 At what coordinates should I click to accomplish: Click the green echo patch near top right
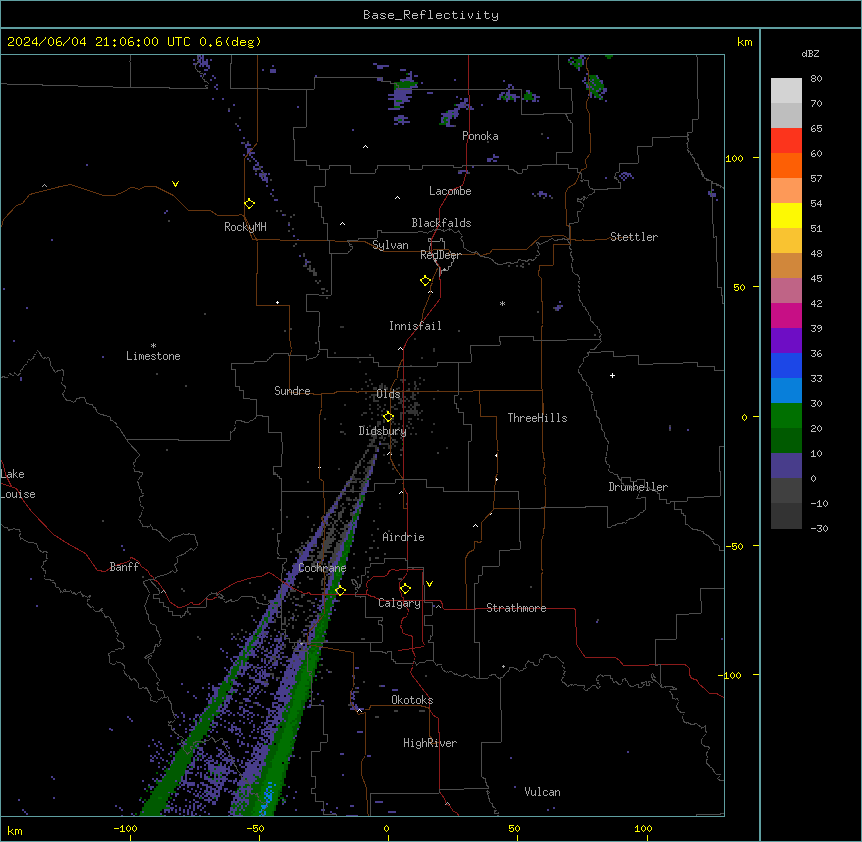tap(595, 85)
